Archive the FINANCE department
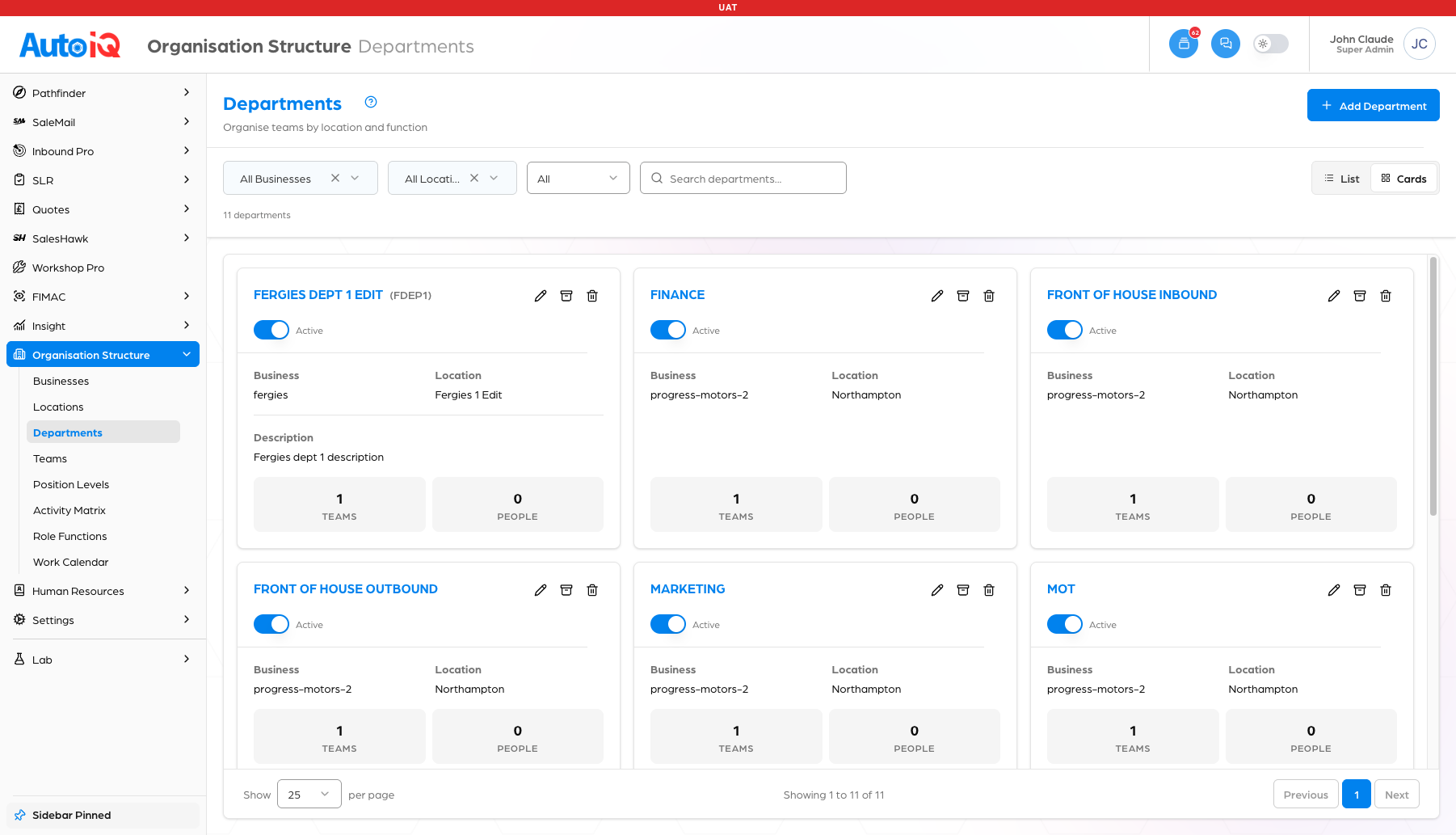 pyautogui.click(x=963, y=296)
